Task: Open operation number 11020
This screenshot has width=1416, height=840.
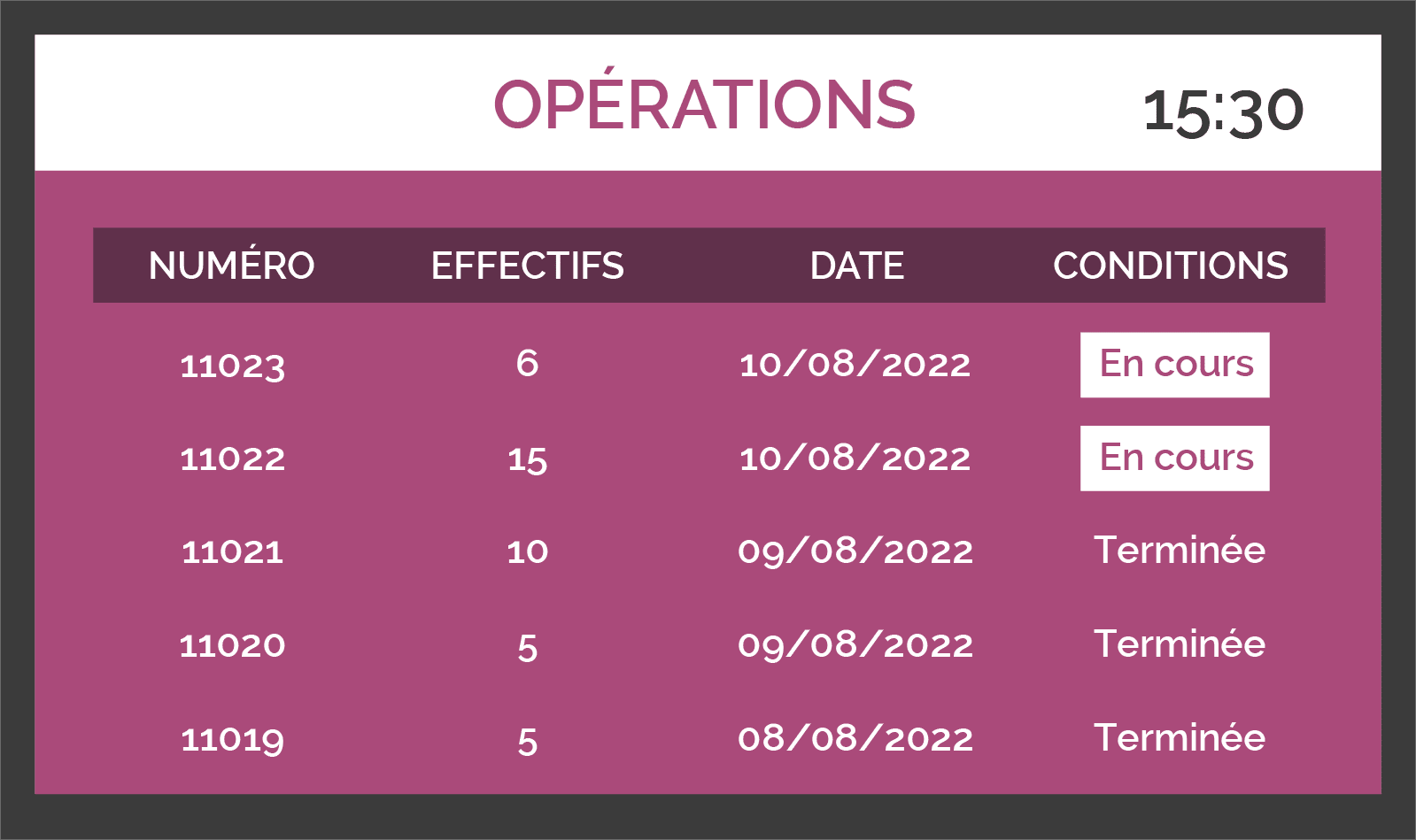Action: (x=233, y=645)
